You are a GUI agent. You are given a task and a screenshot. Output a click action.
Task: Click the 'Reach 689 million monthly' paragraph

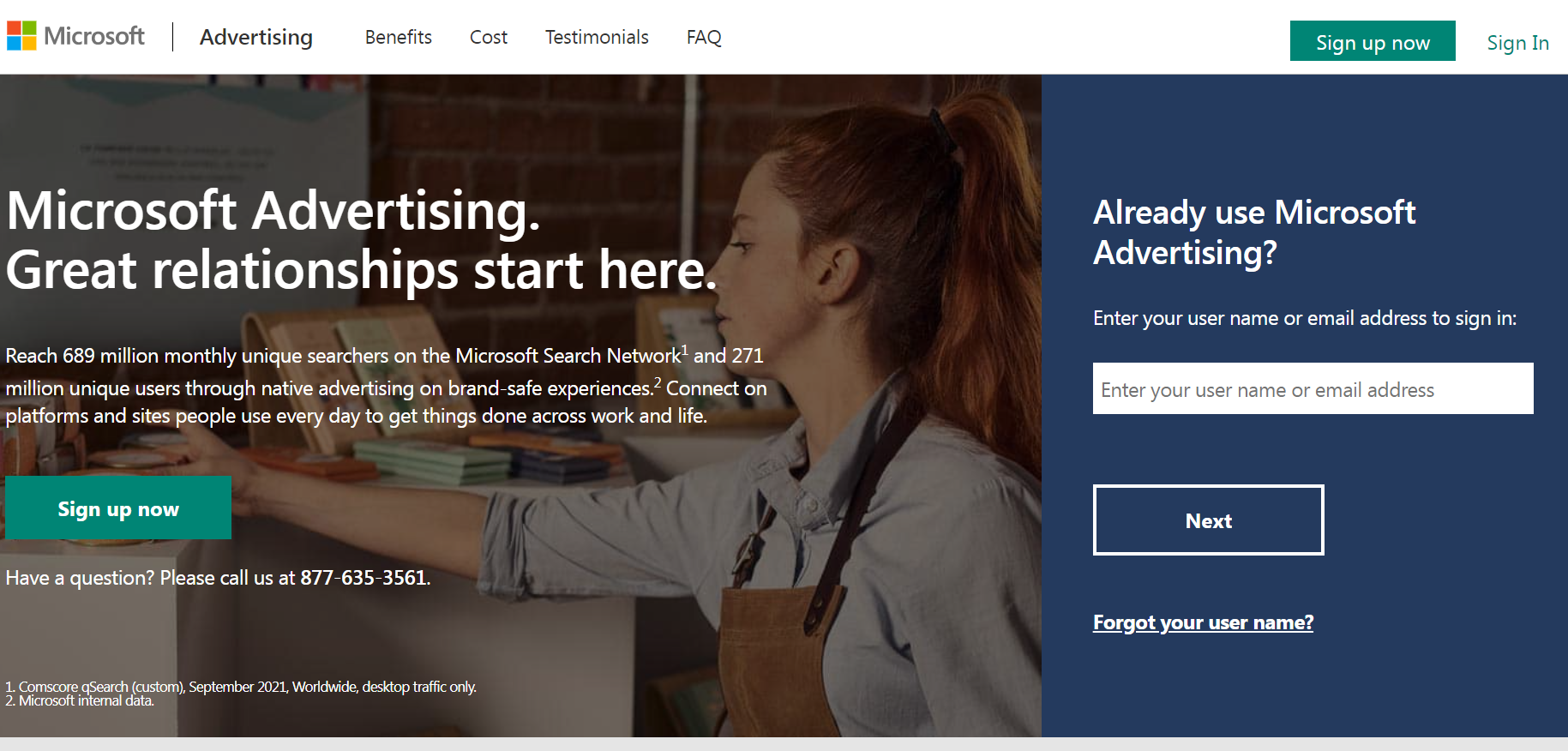pyautogui.click(x=387, y=386)
